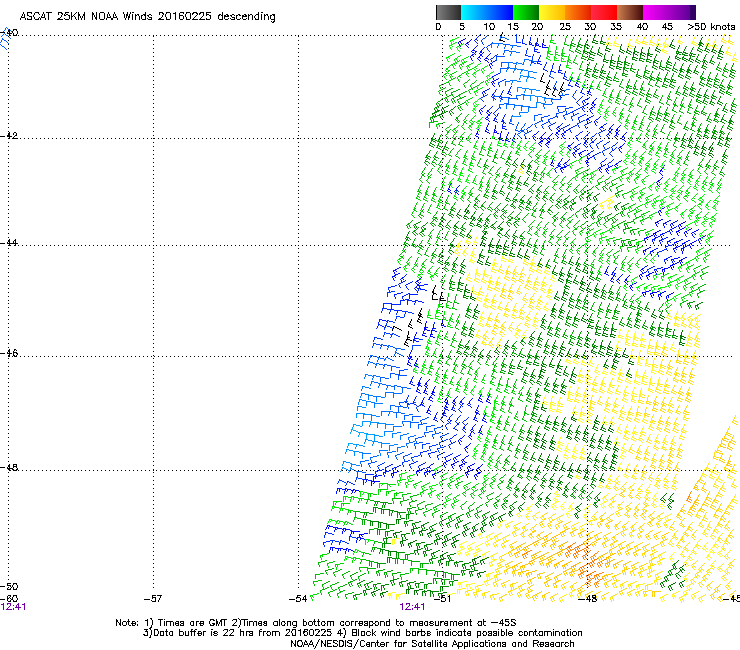The image size is (740, 650).
Task: Click the latitude label '-50' on the left axis
Action: click(9, 587)
